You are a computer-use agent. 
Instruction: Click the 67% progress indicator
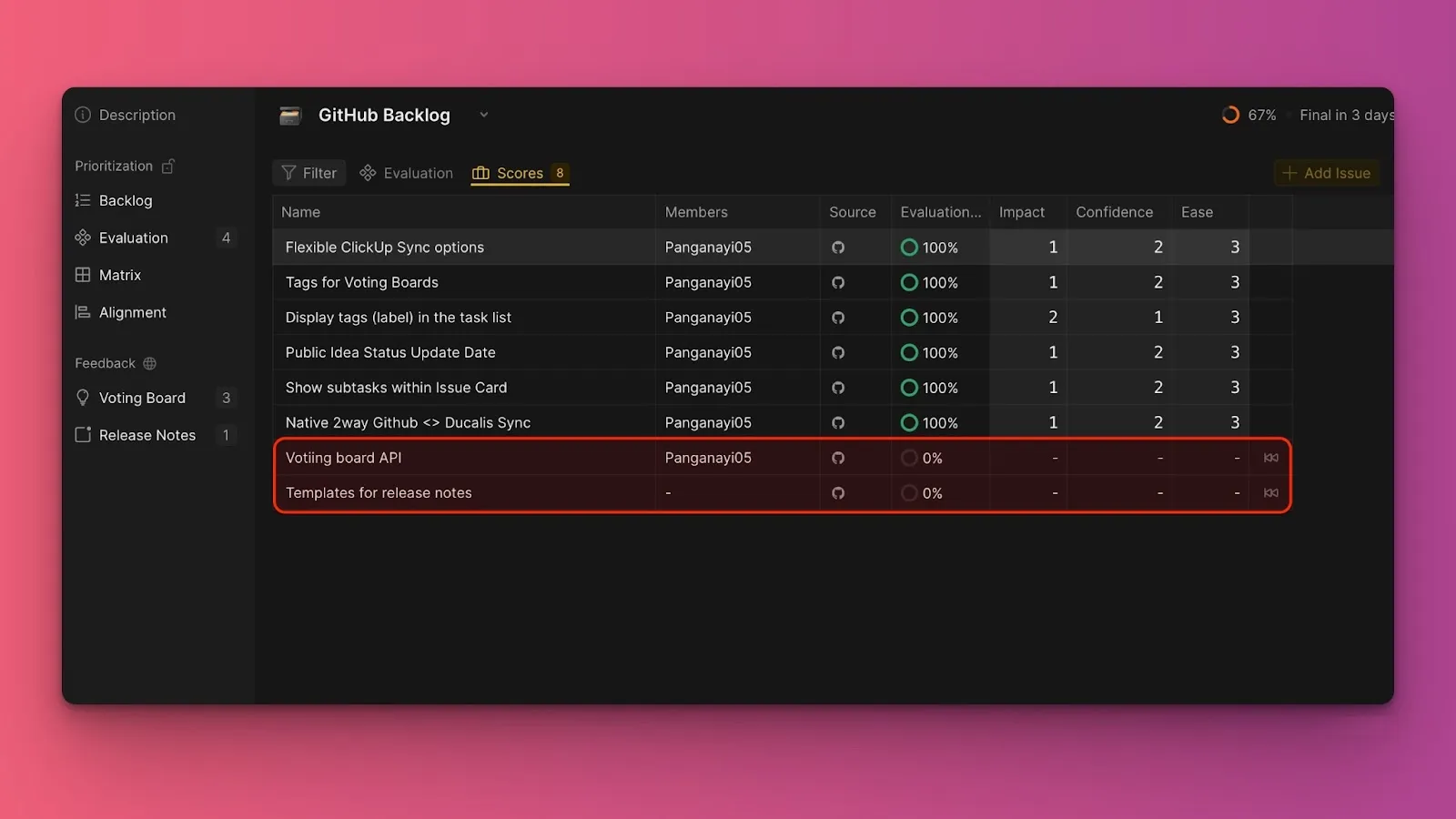(1249, 115)
